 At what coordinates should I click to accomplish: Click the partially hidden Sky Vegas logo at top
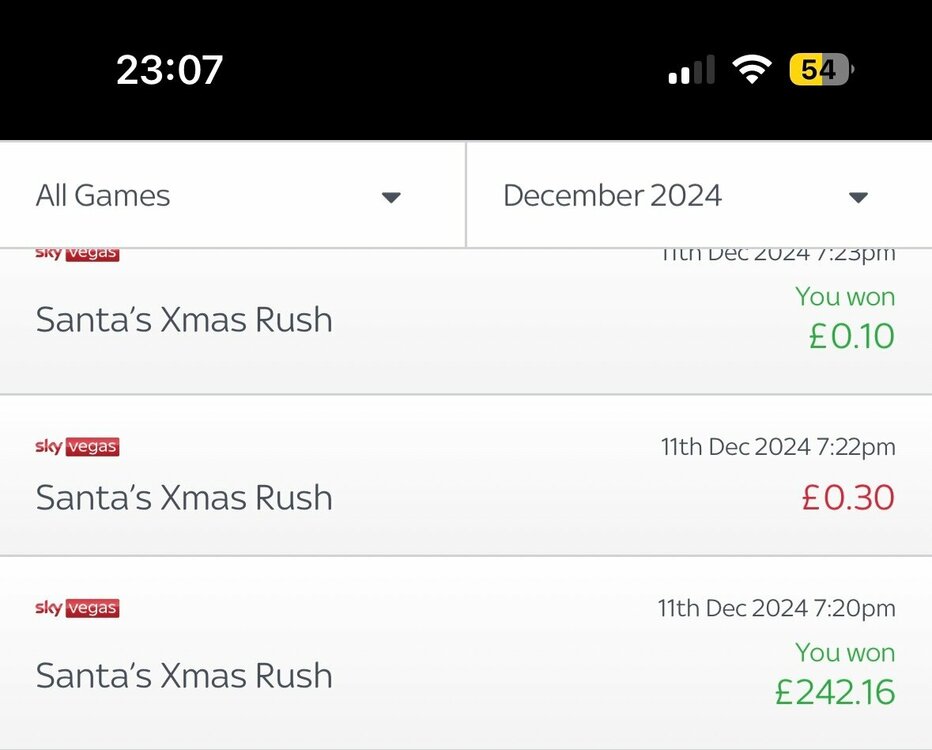click(x=77, y=254)
